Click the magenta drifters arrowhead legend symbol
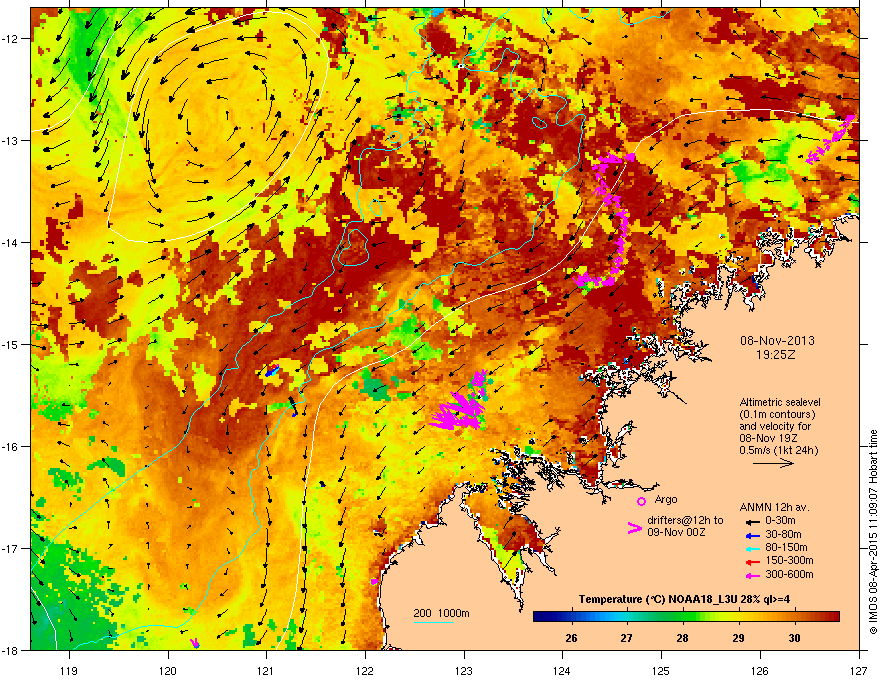 coord(634,527)
